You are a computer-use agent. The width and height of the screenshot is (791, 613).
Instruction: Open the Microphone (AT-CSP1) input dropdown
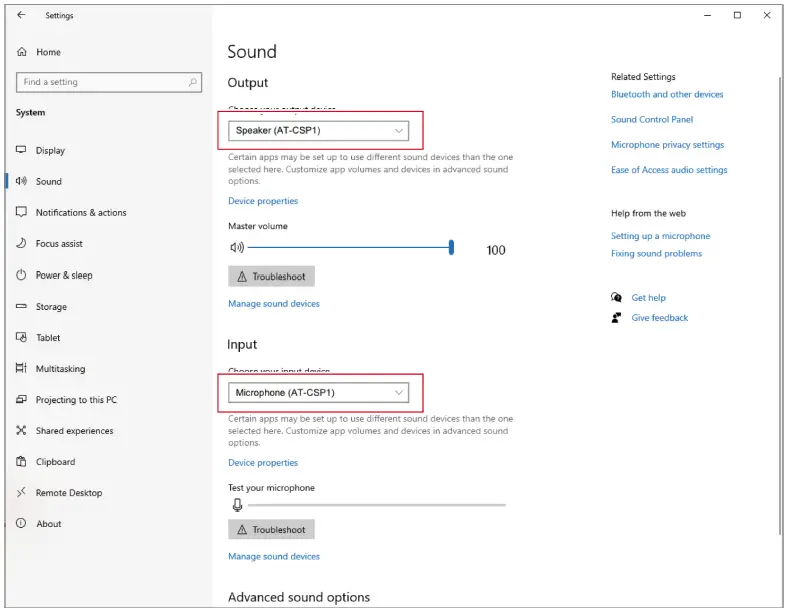click(x=319, y=393)
